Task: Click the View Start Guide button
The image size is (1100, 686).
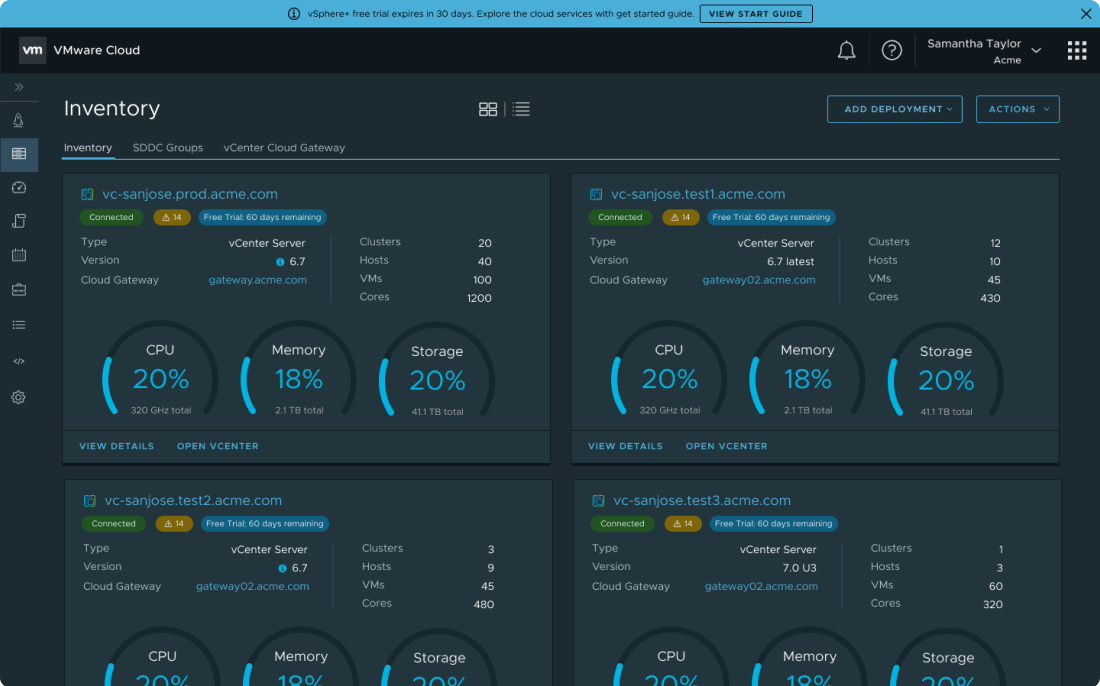Action: point(756,13)
